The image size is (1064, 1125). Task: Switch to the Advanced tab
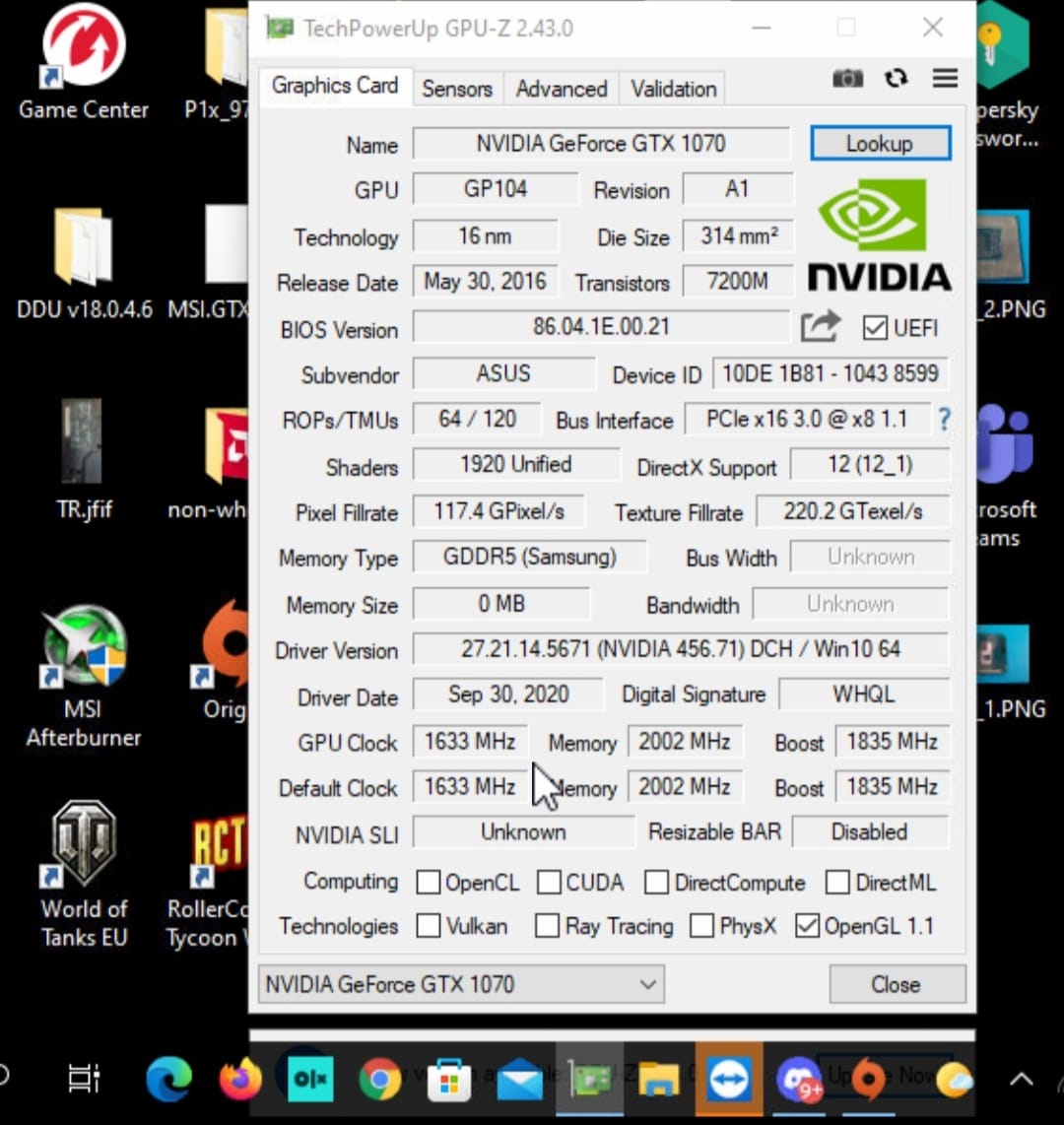pyautogui.click(x=561, y=89)
